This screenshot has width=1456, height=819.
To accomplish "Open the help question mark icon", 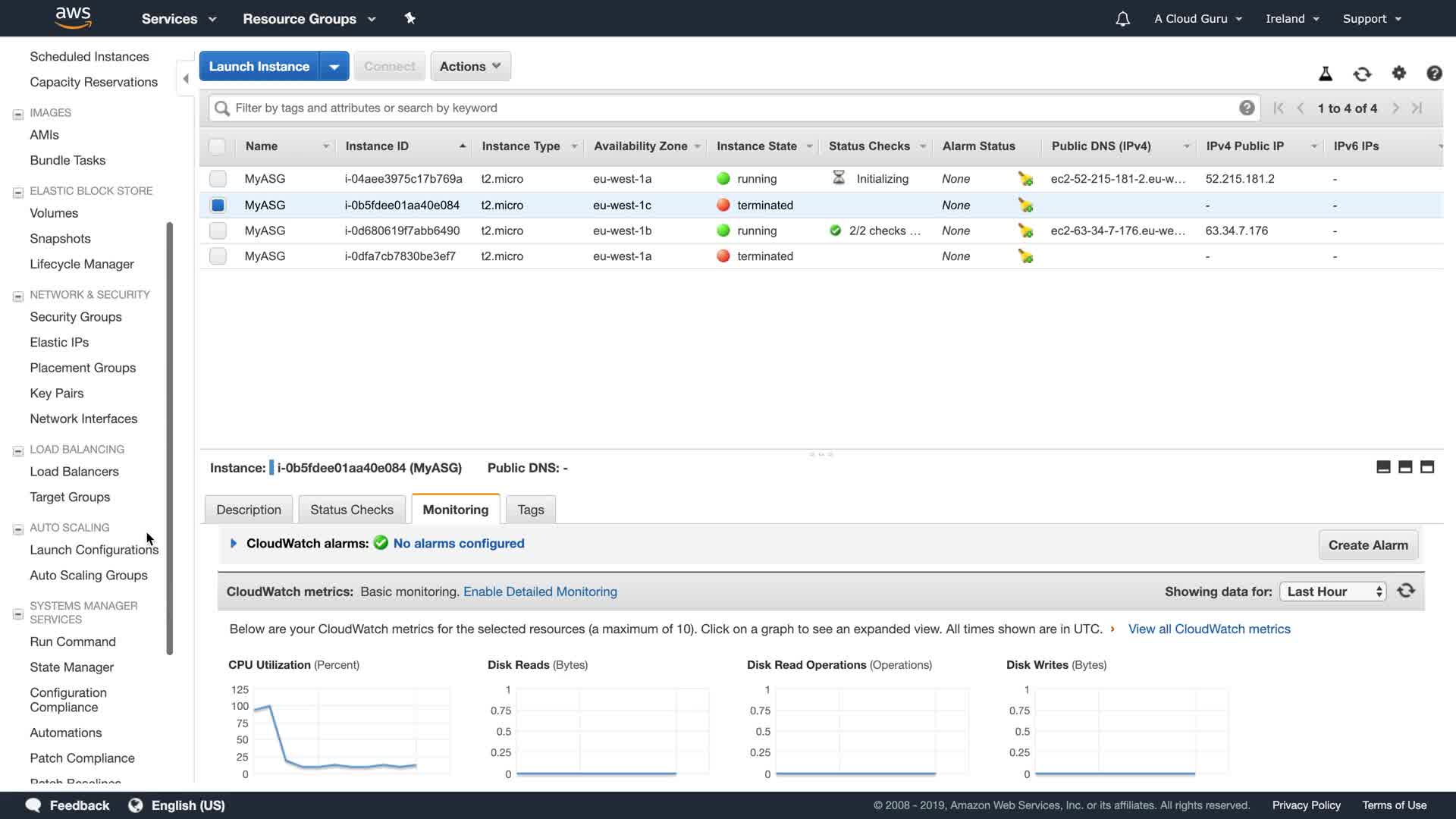I will point(1434,73).
